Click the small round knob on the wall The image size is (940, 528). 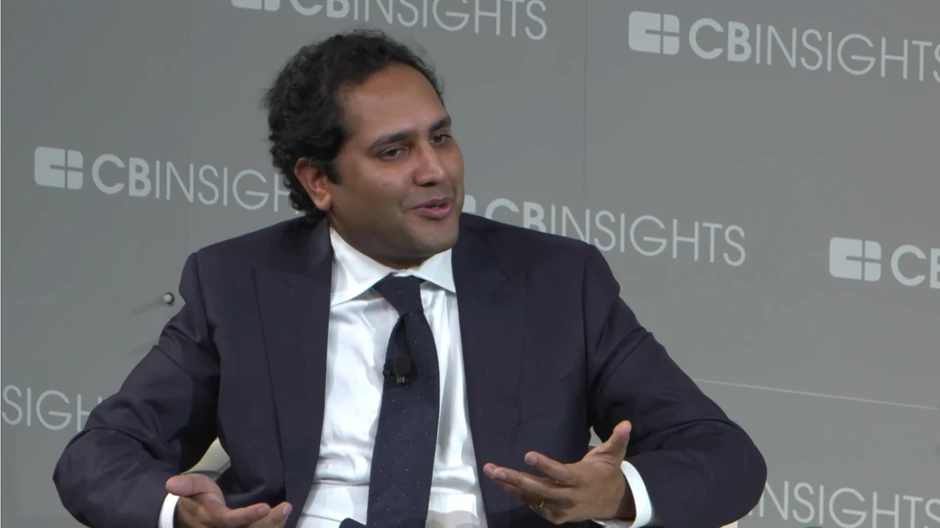(168, 298)
